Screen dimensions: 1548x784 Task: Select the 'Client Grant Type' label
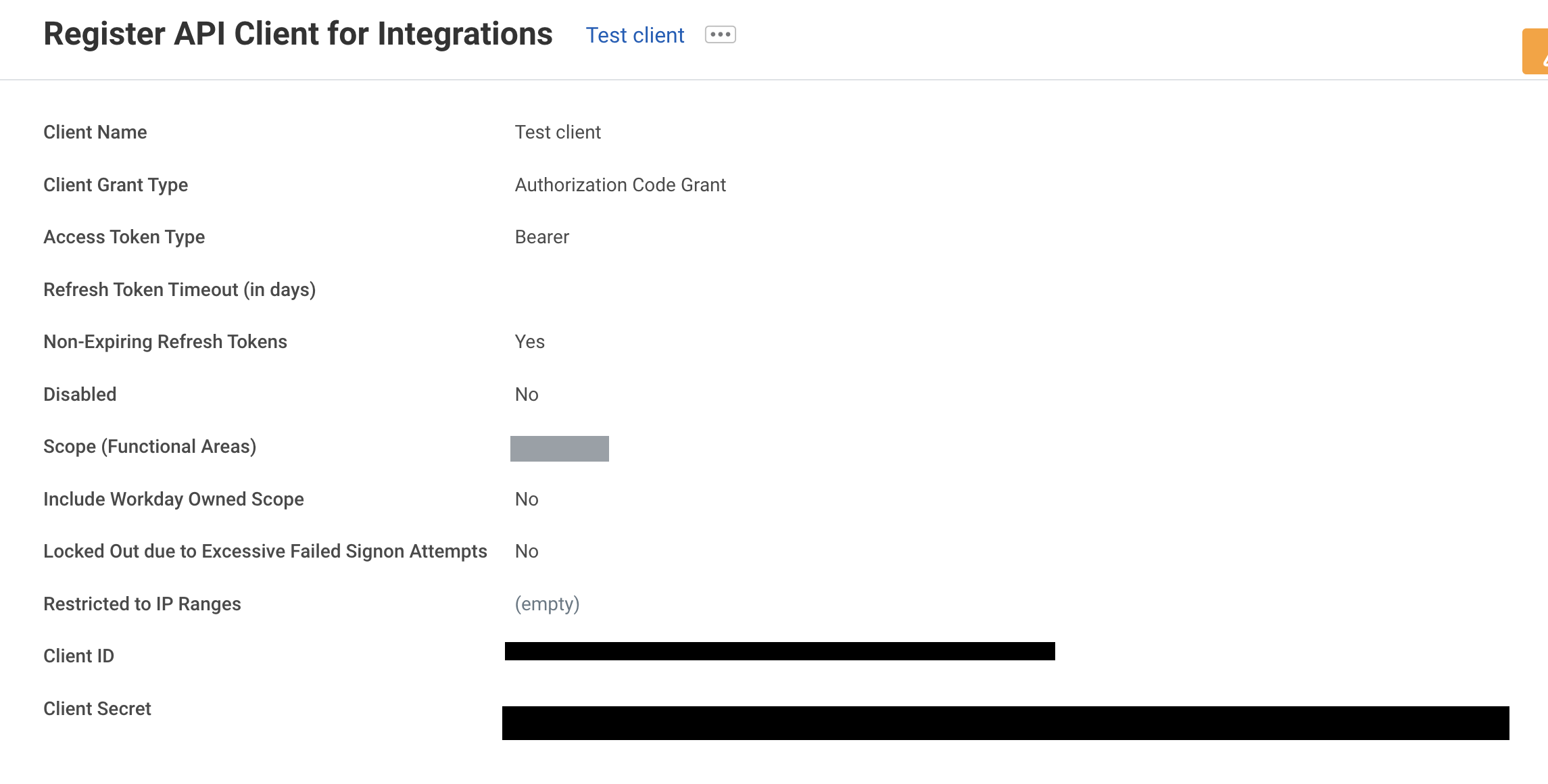coord(116,185)
